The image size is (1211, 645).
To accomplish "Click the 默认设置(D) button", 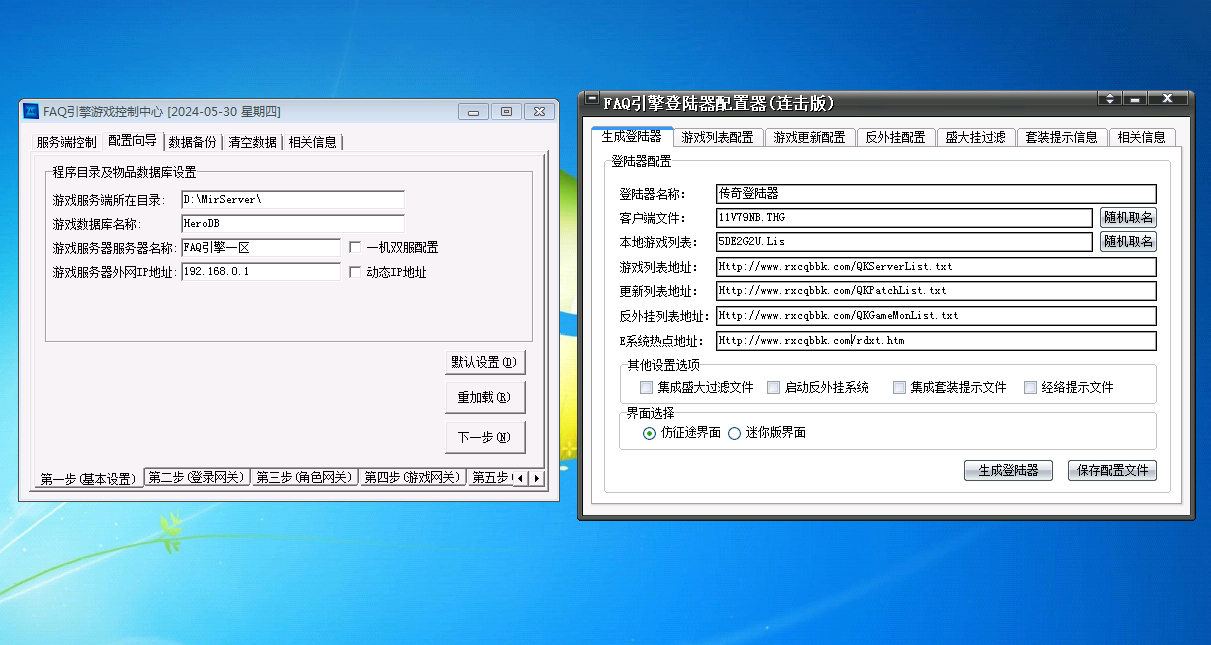I will (485, 362).
